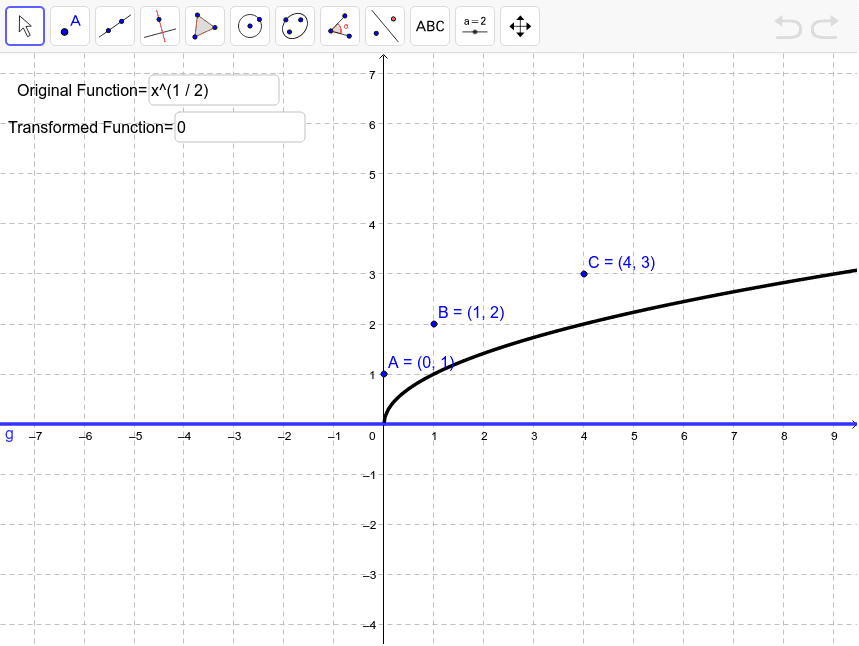Click the x-axis tick label –7
The image size is (859, 646).
pyautogui.click(x=35, y=436)
